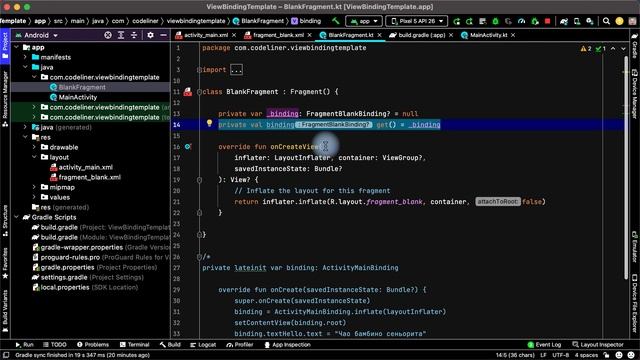Open the App Inspection tool window

[288, 345]
